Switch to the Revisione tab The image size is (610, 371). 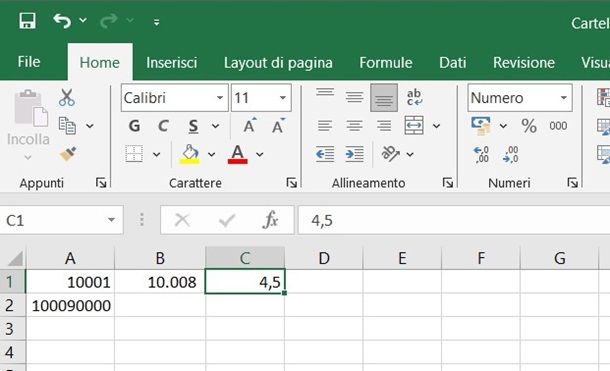(524, 63)
